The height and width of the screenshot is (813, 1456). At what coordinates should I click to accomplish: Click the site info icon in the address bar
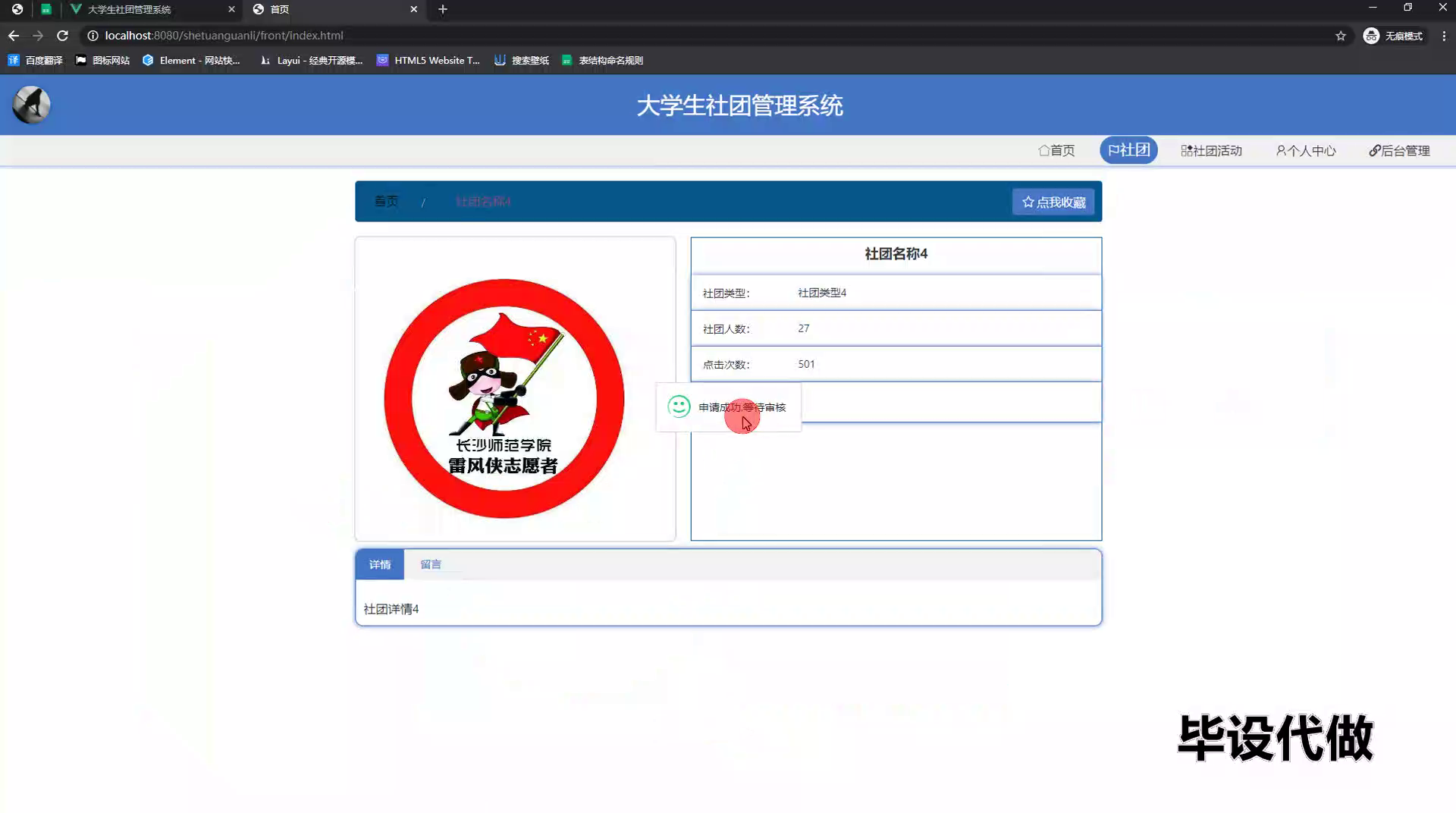93,36
